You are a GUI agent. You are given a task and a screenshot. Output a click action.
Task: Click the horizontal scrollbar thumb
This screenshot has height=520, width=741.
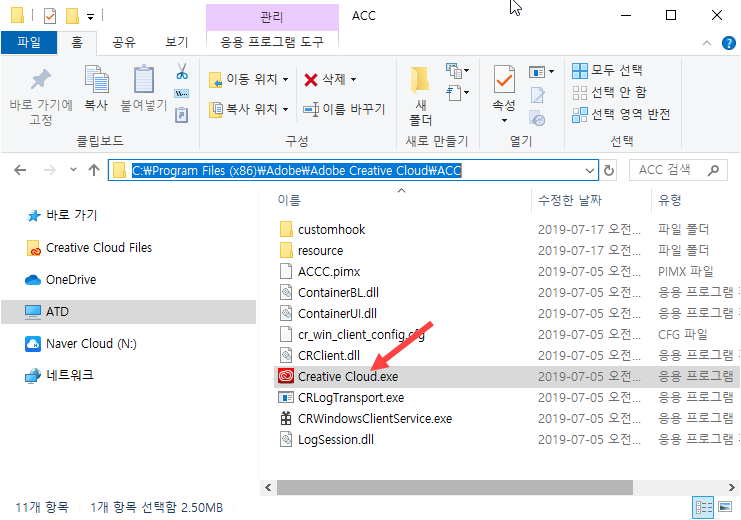pos(455,487)
